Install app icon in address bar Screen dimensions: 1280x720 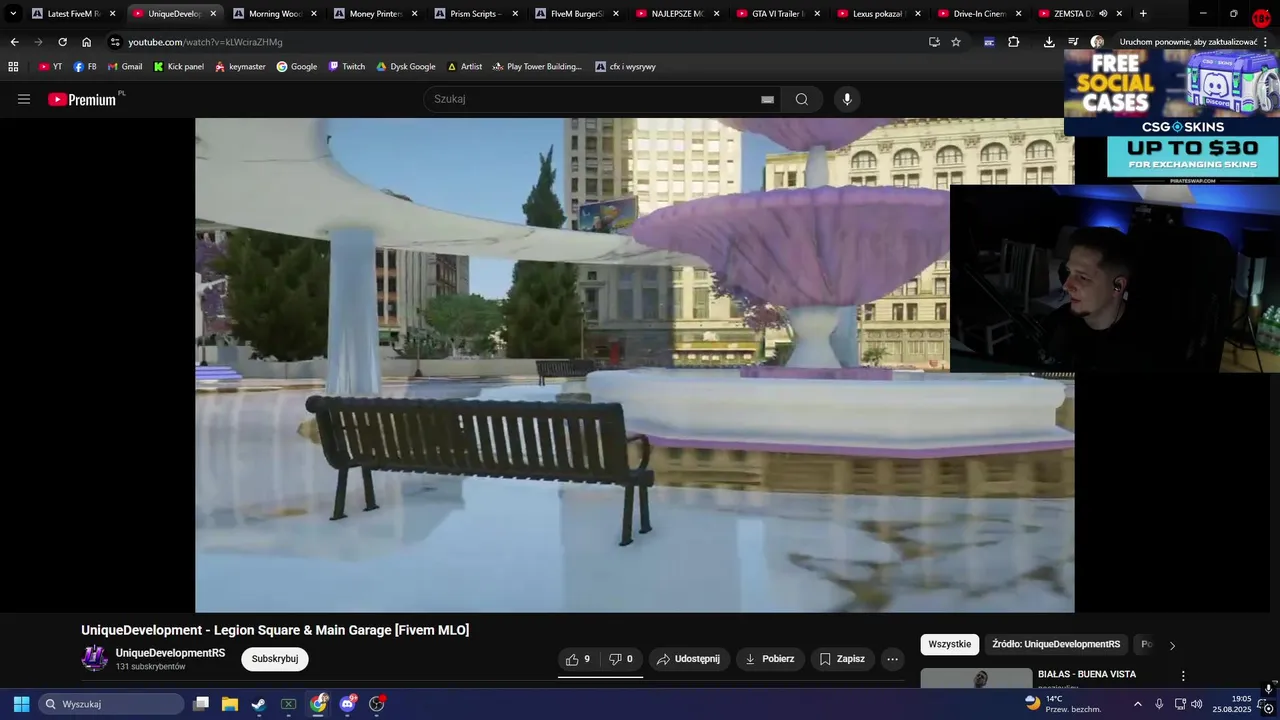coord(934,42)
